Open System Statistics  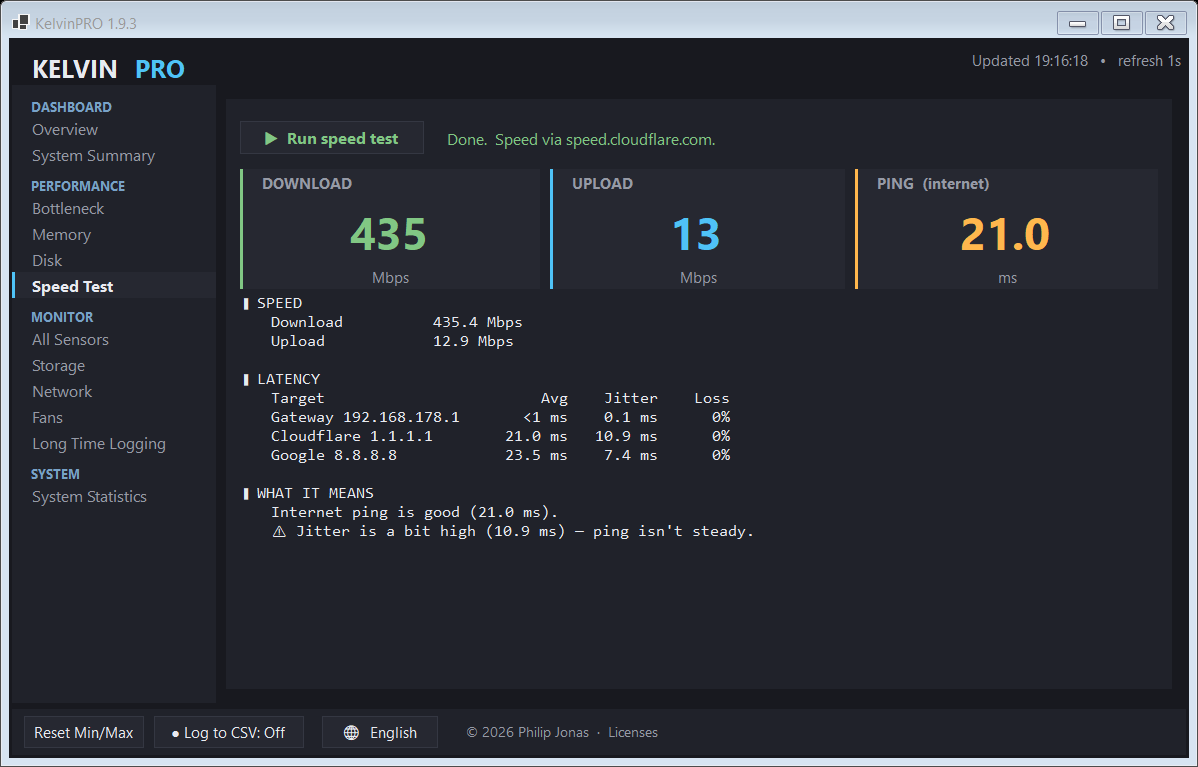coord(89,497)
